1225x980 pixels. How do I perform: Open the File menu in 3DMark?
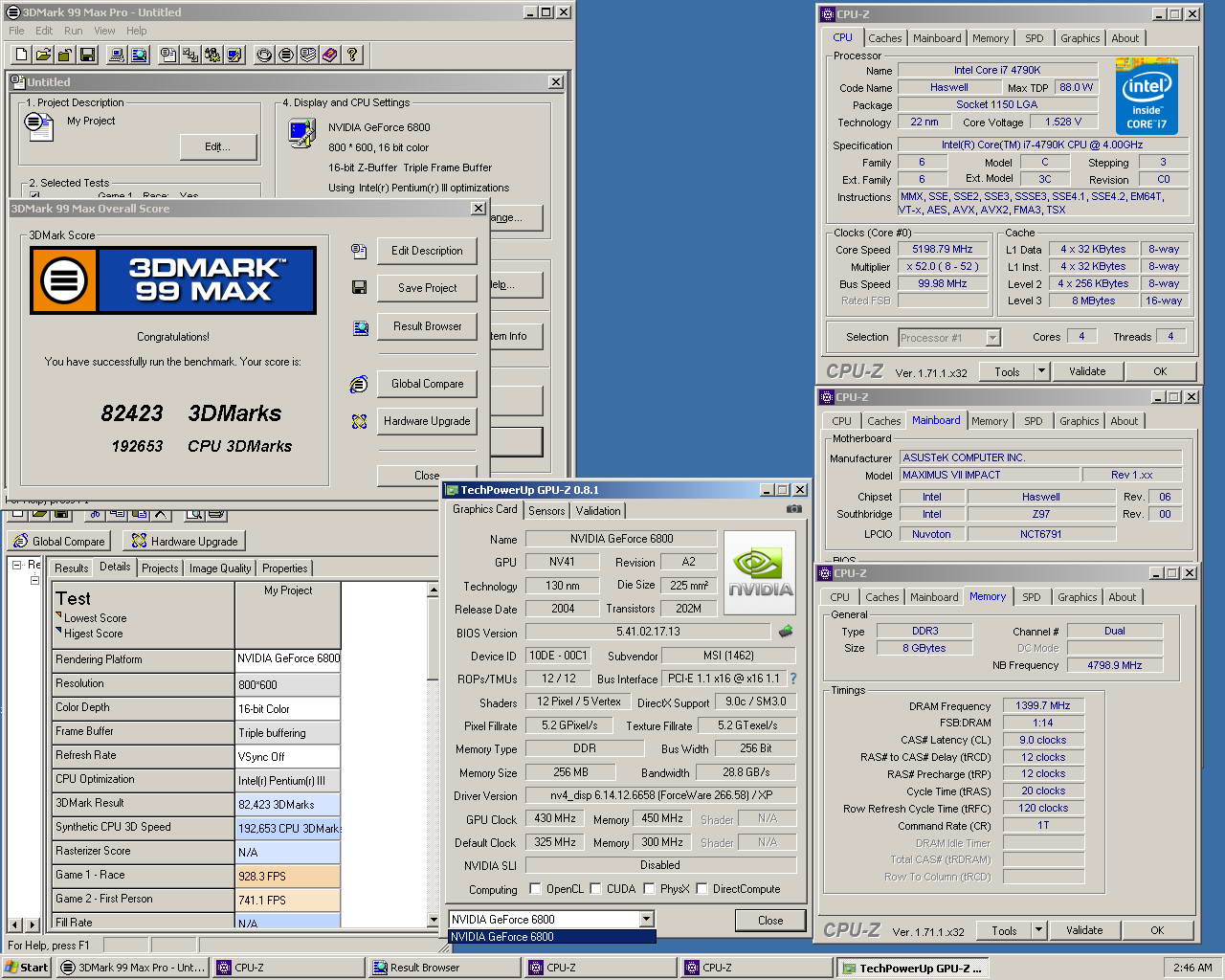(16, 31)
